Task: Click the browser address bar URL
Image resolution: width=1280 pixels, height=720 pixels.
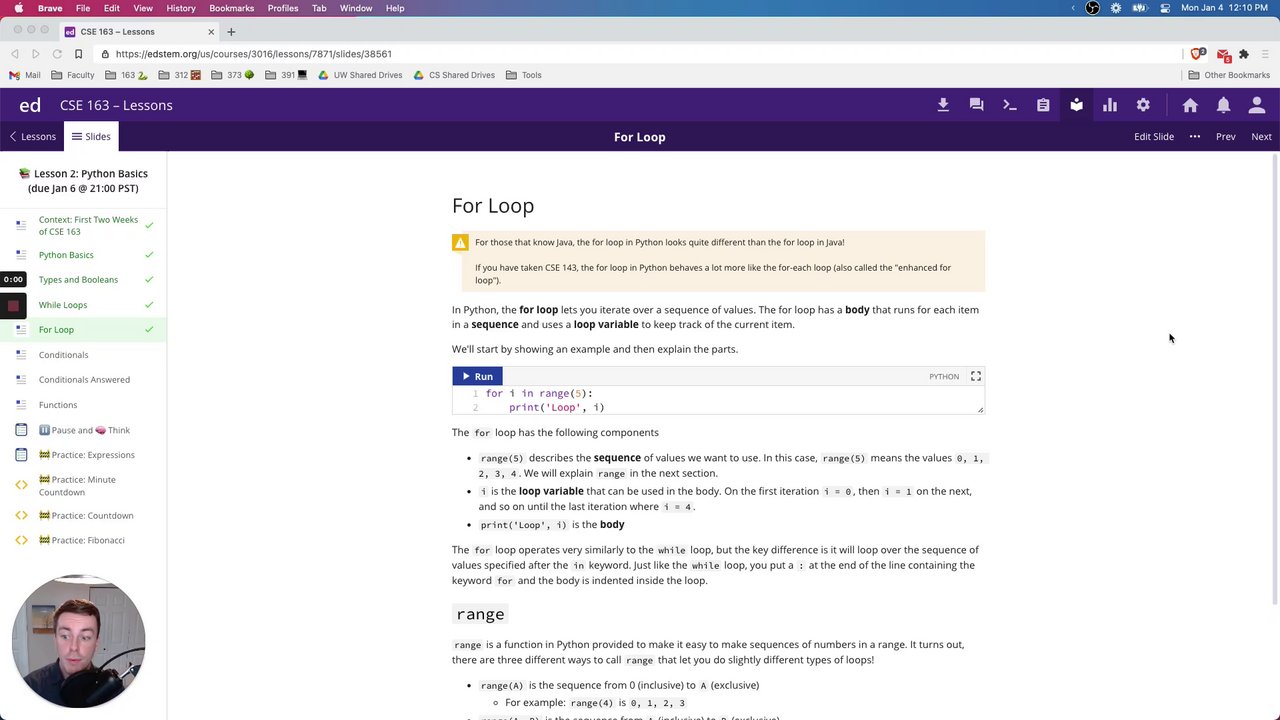Action: point(253,54)
